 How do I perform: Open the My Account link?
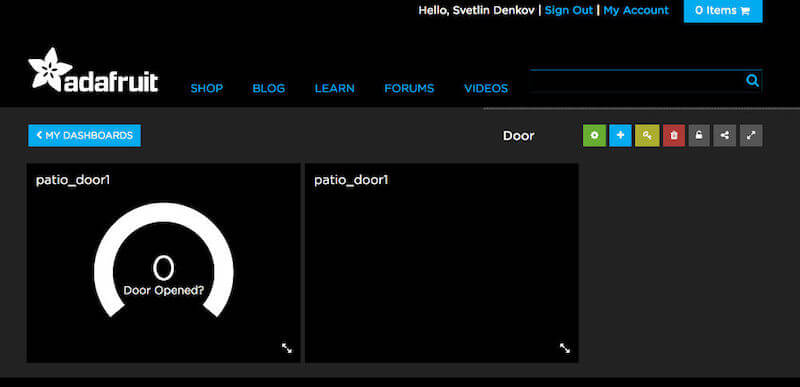(x=636, y=11)
